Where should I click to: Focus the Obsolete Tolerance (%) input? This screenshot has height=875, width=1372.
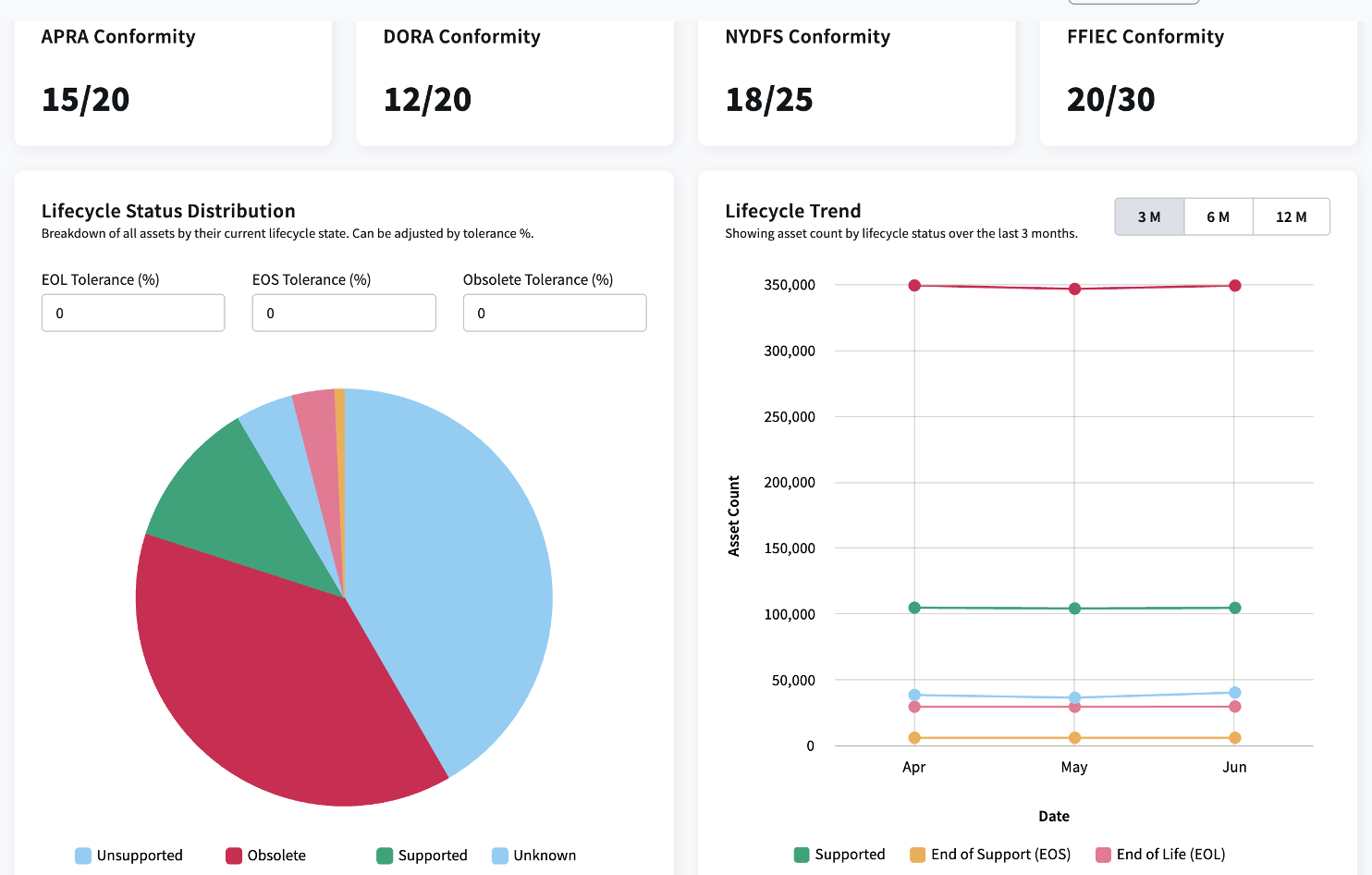555,313
